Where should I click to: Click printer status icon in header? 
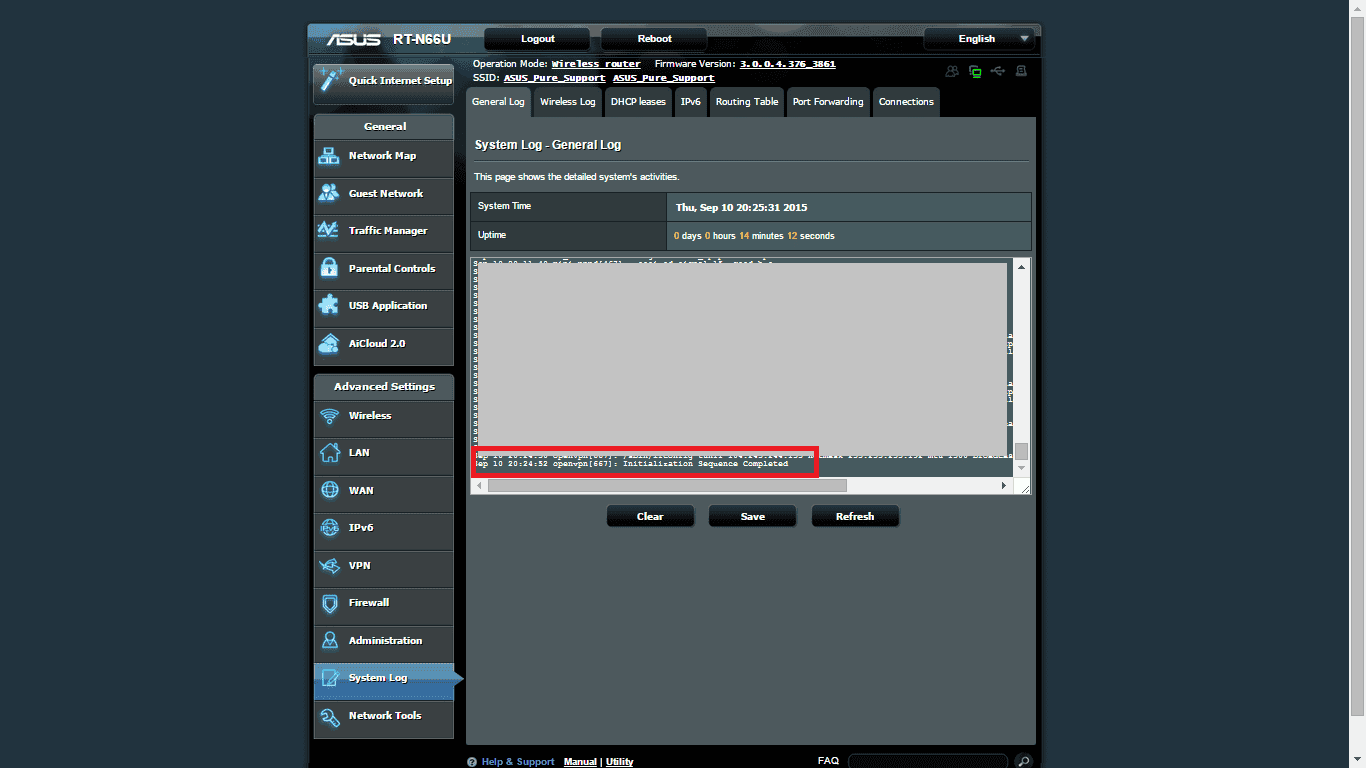1021,71
